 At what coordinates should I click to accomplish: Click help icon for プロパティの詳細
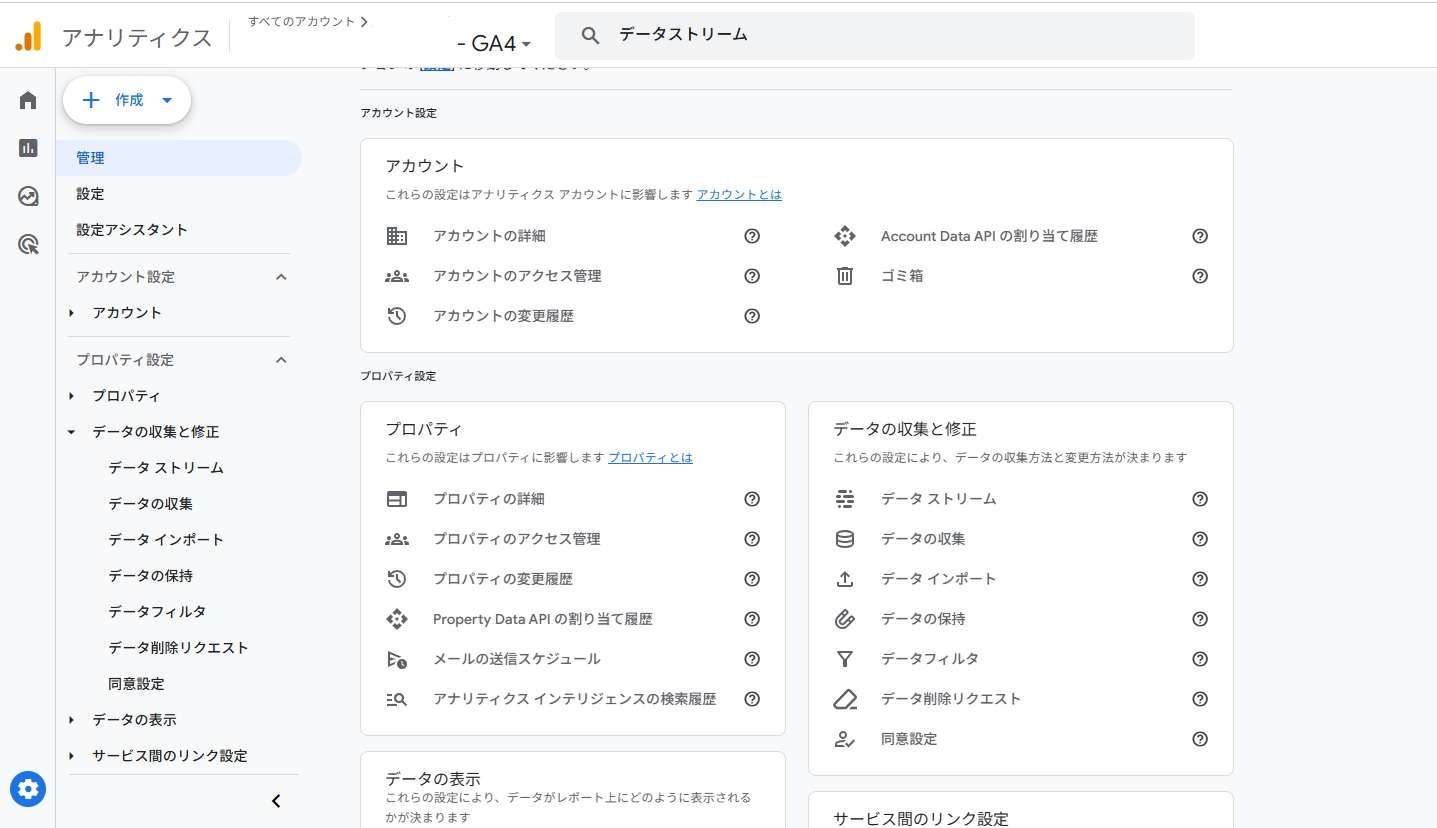[752, 499]
